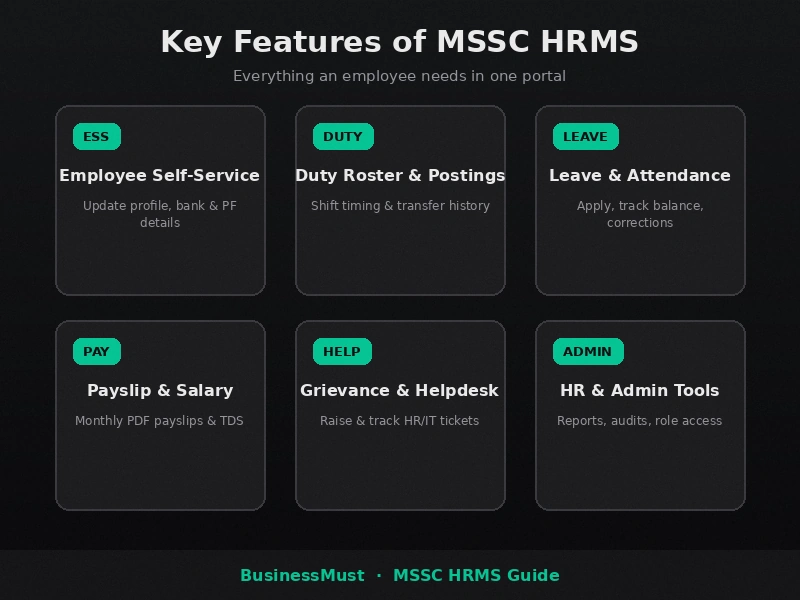Select the Payslip & Salary heading
This screenshot has height=600, width=800.
[160, 390]
